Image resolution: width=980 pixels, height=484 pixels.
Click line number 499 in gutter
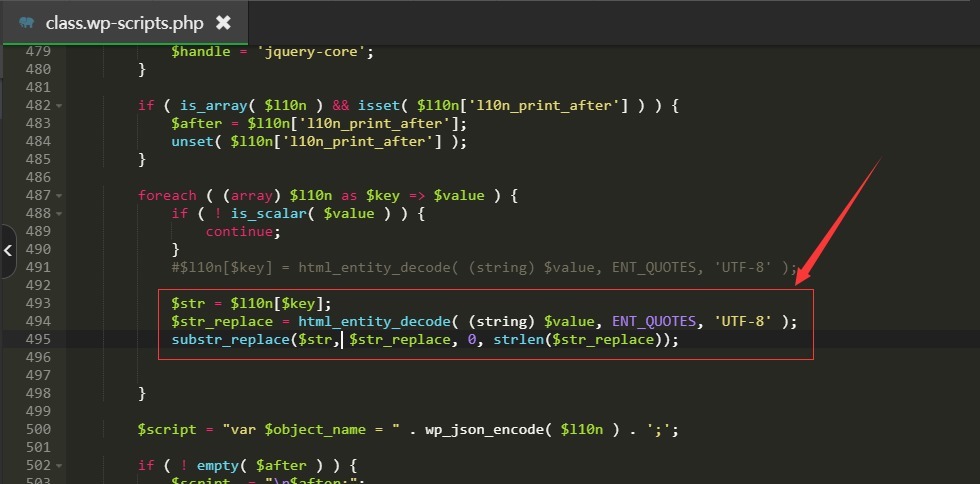coord(38,411)
